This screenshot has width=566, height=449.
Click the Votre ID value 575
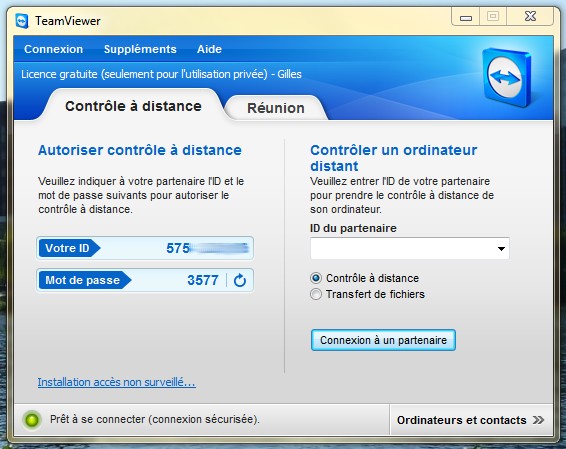click(x=178, y=248)
